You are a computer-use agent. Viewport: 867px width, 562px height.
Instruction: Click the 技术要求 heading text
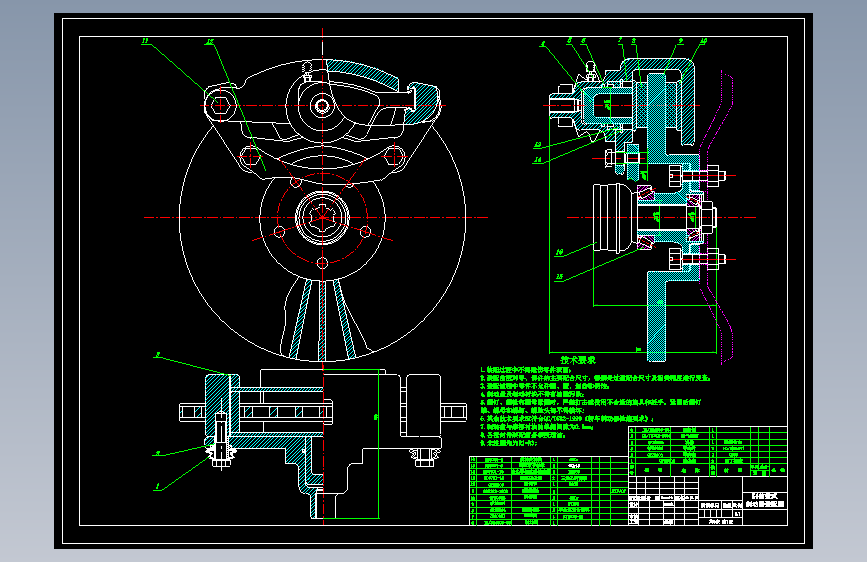[578, 360]
